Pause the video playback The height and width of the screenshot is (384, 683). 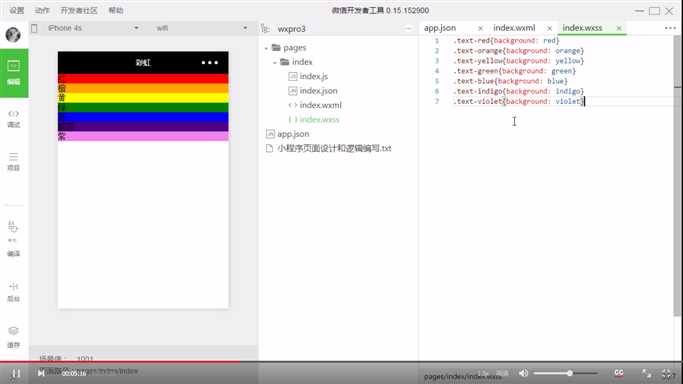pos(16,374)
